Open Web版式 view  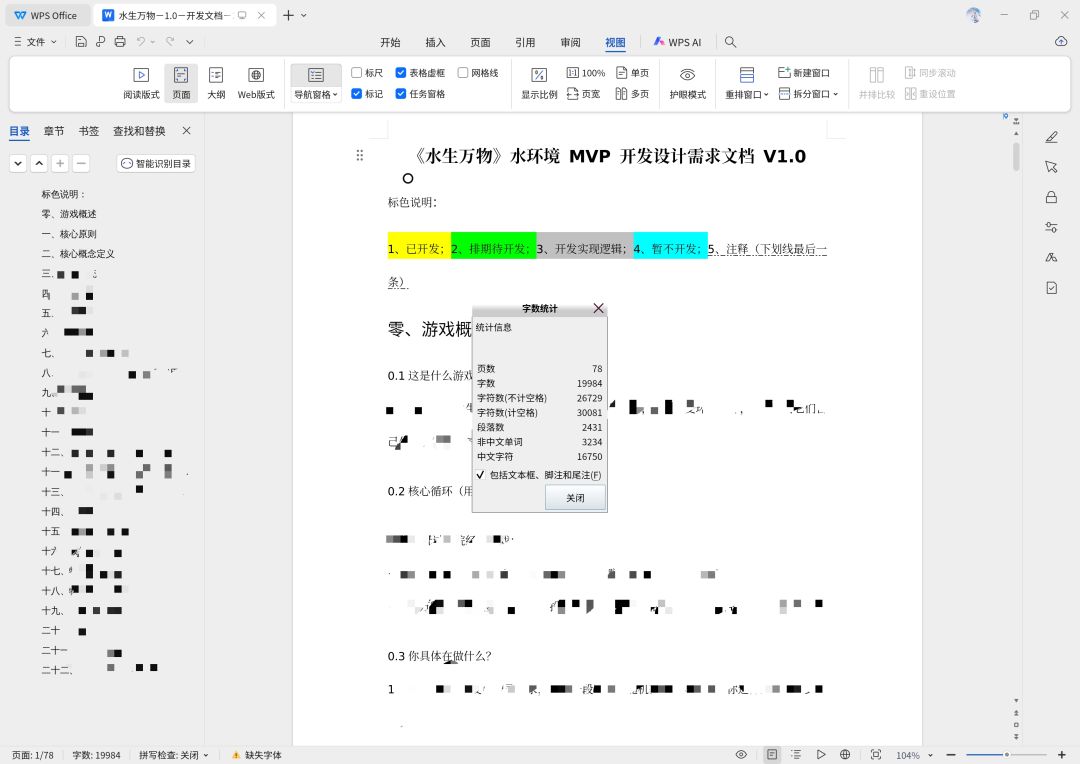[x=256, y=83]
